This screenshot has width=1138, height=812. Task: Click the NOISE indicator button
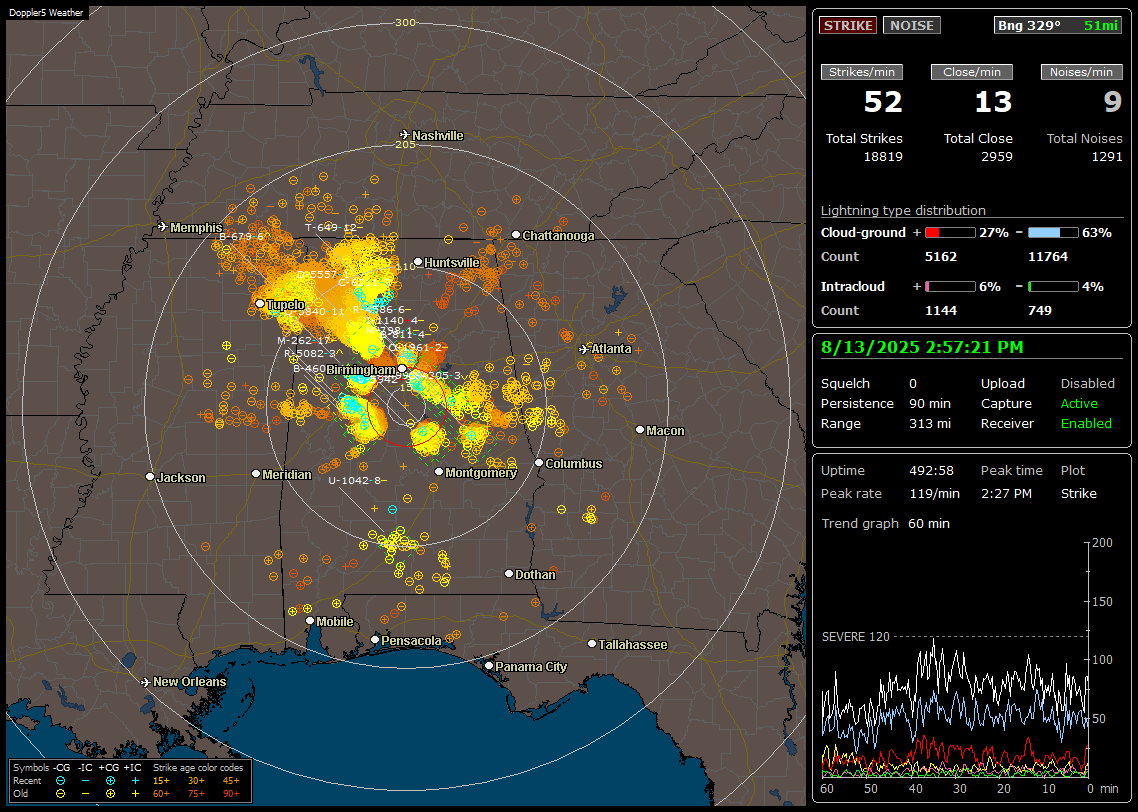coord(912,25)
